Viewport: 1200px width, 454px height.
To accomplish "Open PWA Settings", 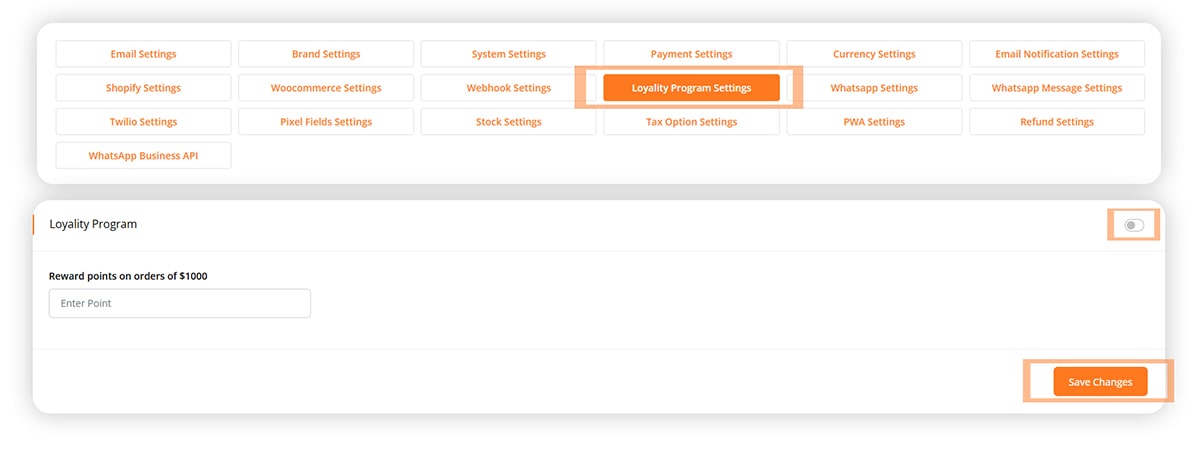I will click(874, 122).
